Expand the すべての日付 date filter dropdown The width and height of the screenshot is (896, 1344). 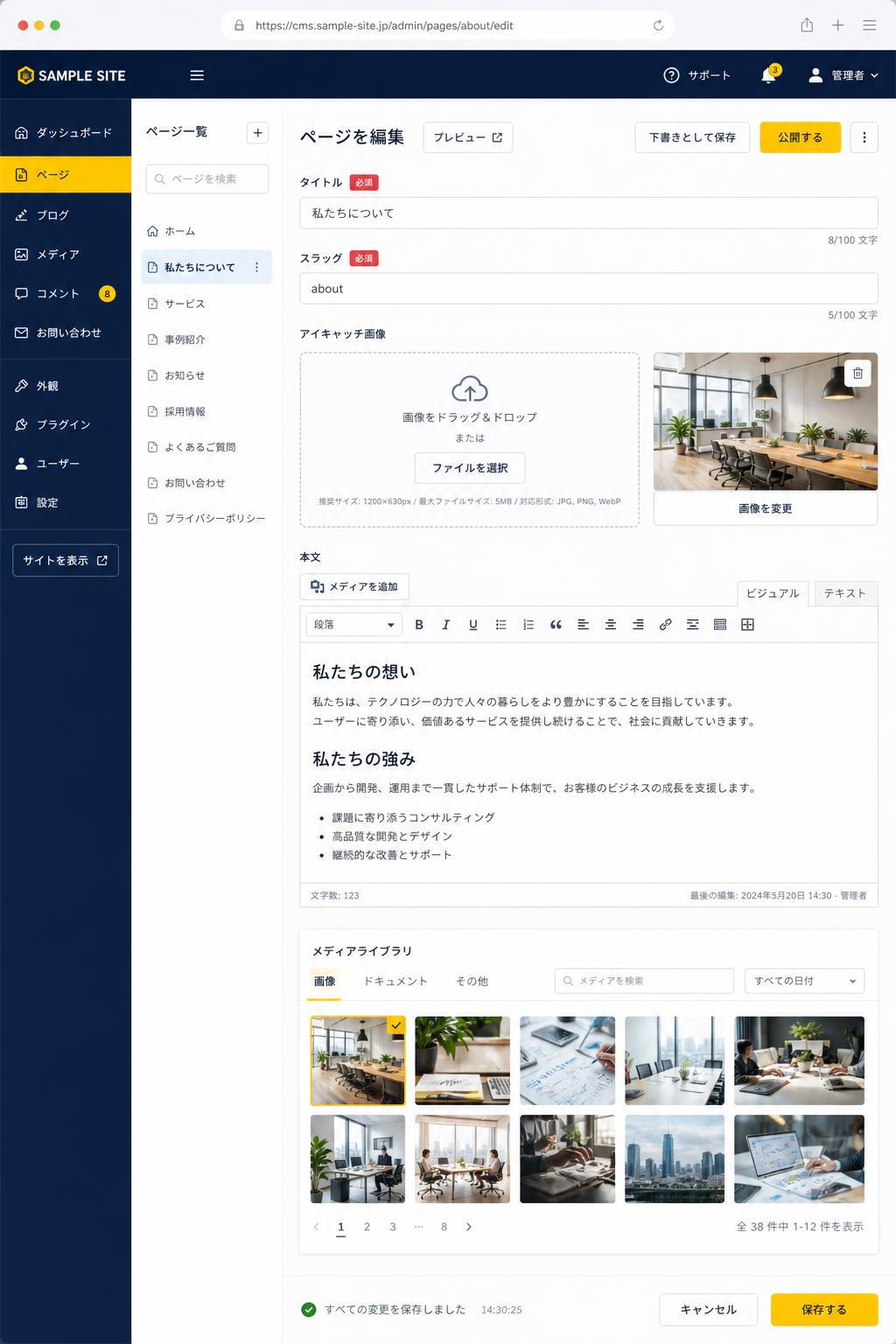point(804,981)
